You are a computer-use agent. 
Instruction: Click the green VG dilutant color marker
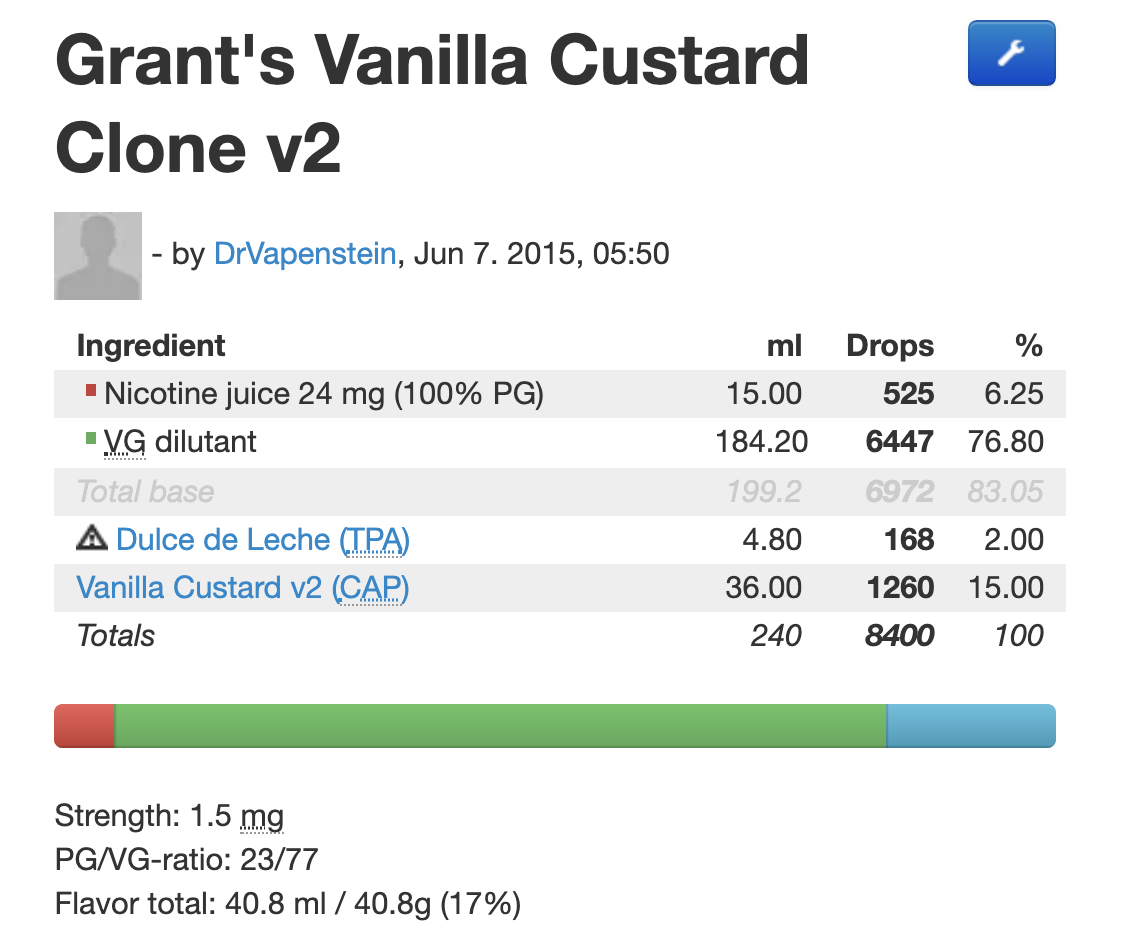point(91,437)
